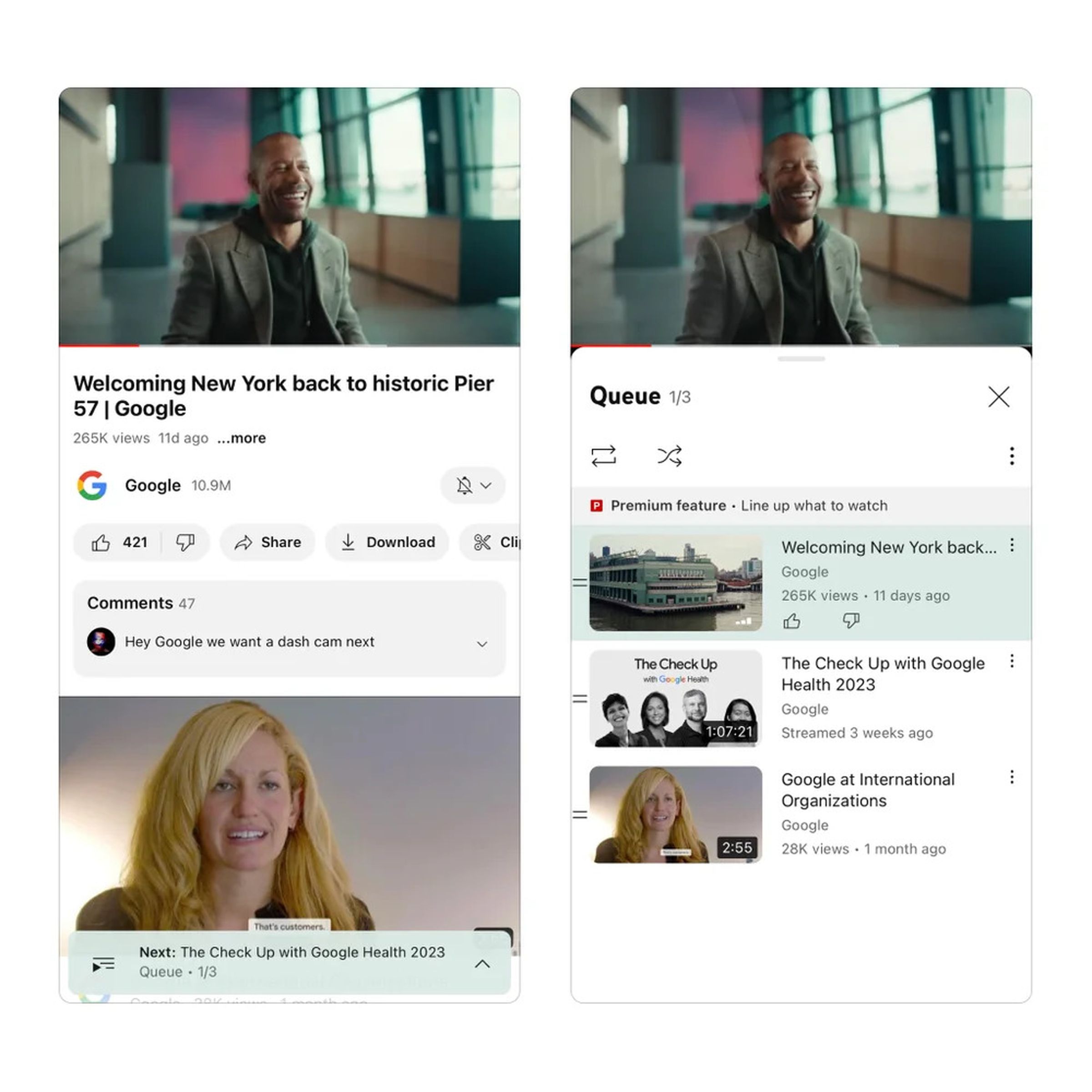Image resolution: width=1092 pixels, height=1092 pixels.
Task: Click the loop/repeat icon in Queue
Action: [x=603, y=457]
